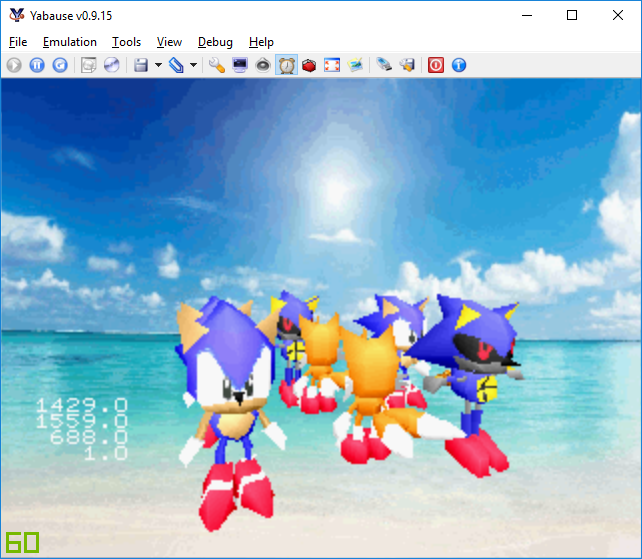This screenshot has width=642, height=559.
Task: Open settings with the wrench icon
Action: click(217, 65)
